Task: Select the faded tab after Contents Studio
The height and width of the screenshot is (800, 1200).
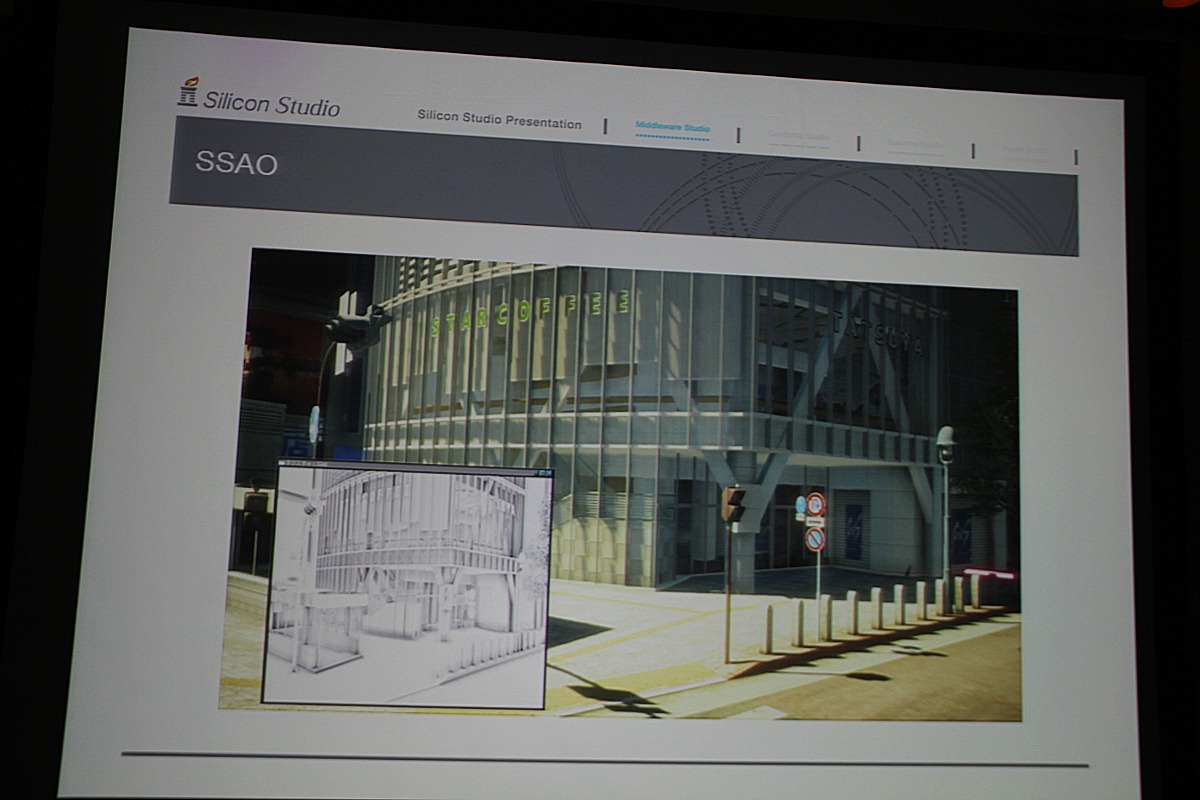Action: (915, 146)
